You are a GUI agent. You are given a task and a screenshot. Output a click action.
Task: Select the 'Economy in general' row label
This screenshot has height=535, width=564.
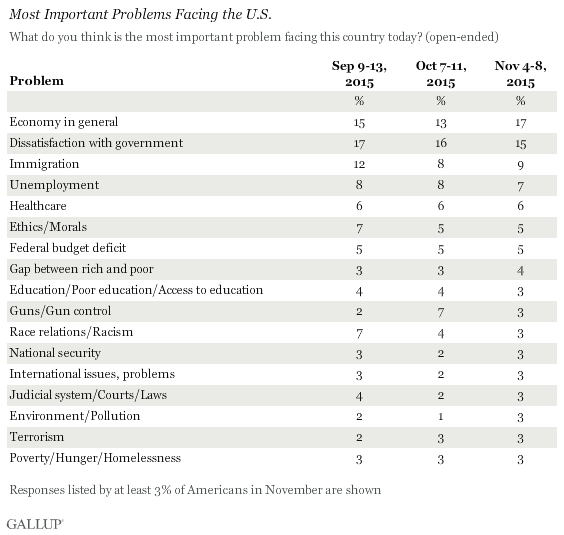64,122
